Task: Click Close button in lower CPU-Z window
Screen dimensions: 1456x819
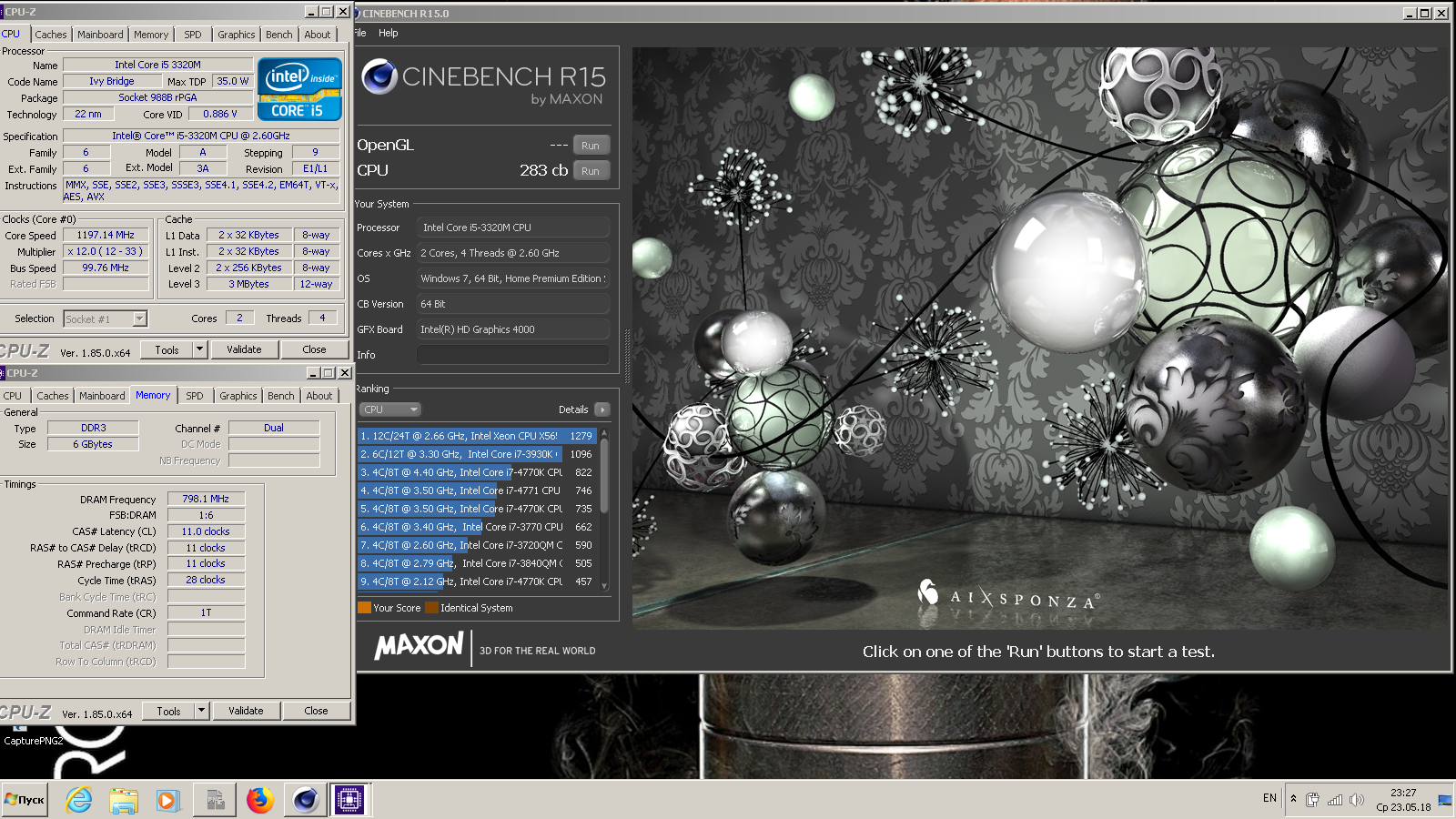Action: pyautogui.click(x=317, y=711)
